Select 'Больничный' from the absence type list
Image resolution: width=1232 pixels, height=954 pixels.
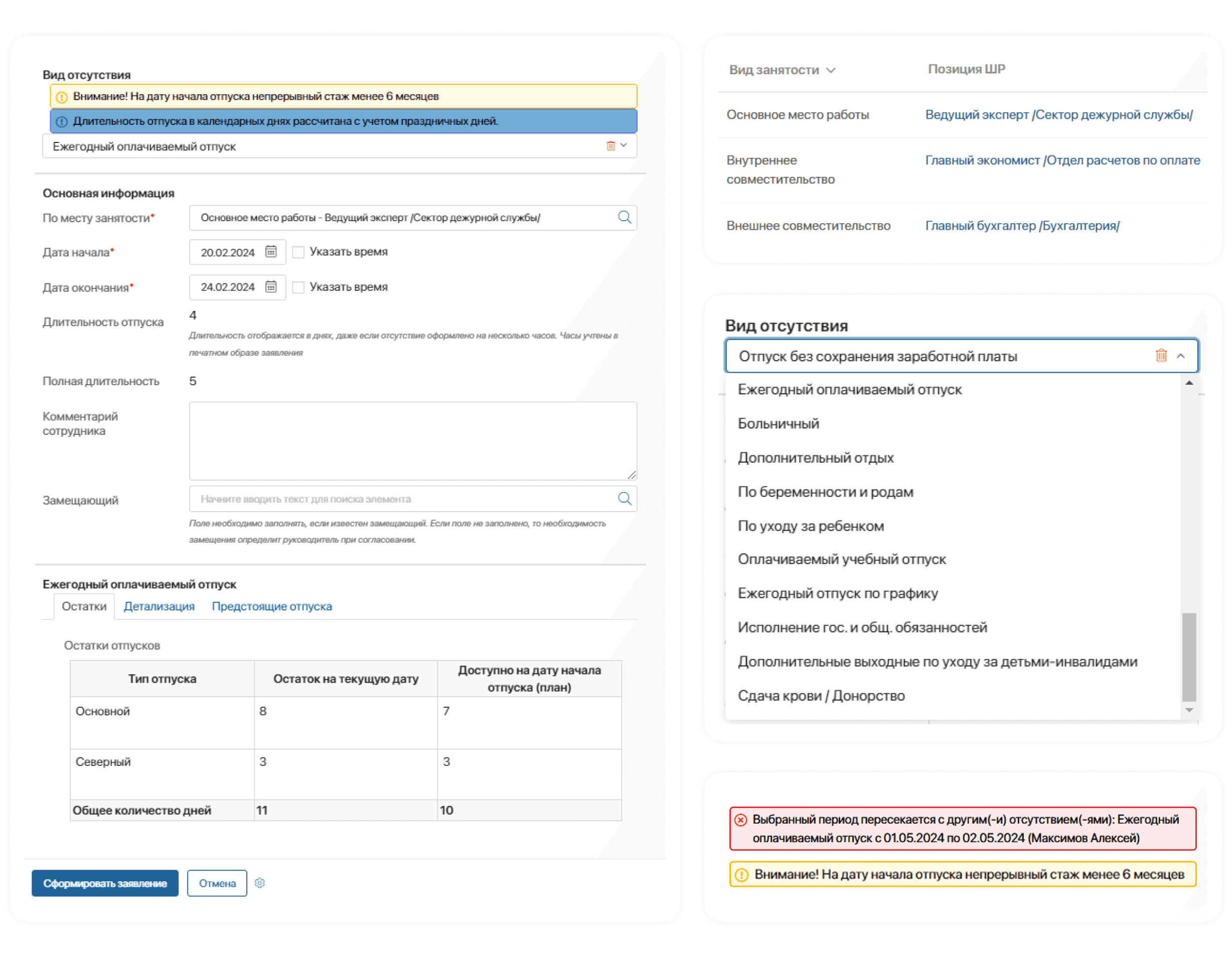click(x=778, y=424)
